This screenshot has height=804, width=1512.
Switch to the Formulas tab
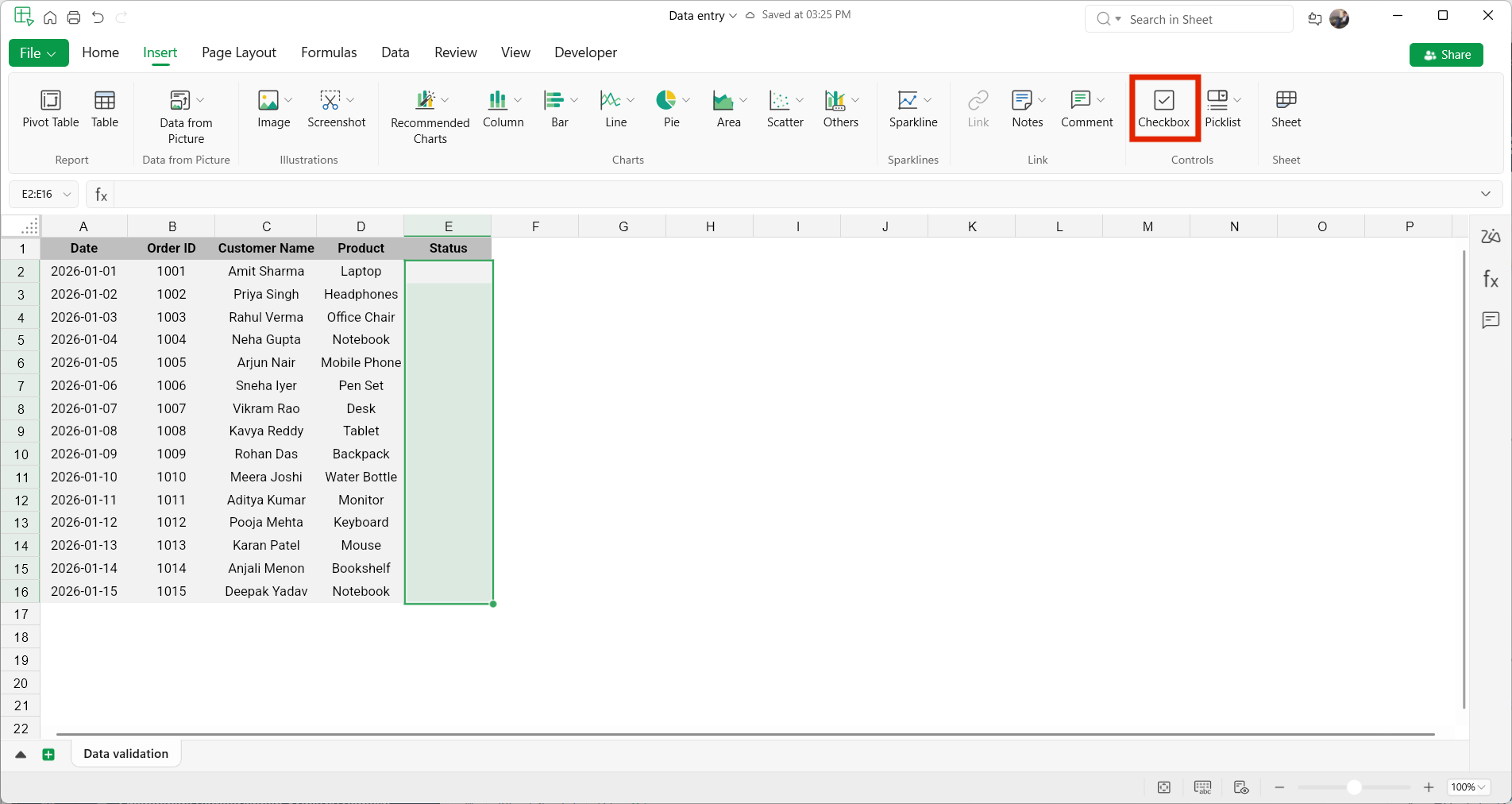pos(329,52)
